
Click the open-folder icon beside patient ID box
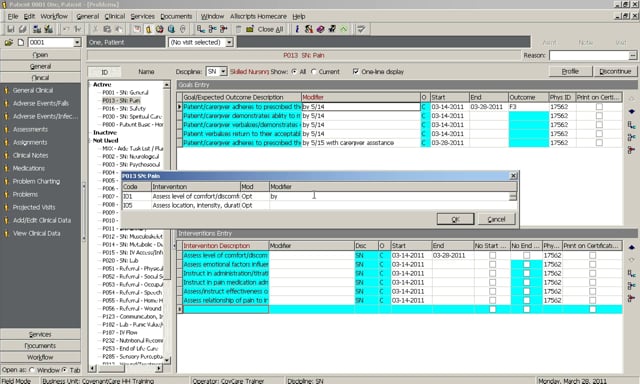9,42
